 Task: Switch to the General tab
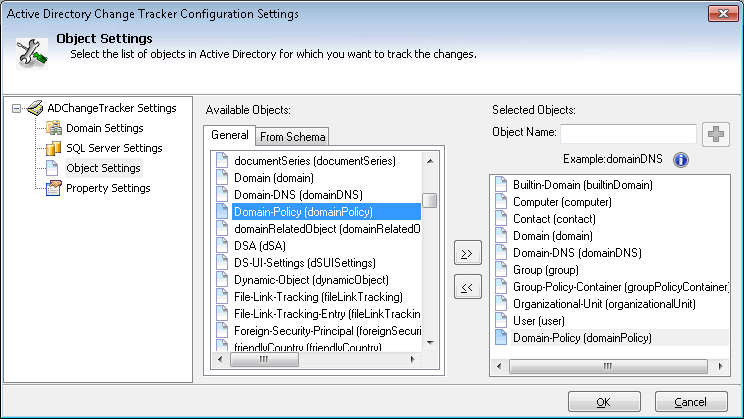pos(230,135)
